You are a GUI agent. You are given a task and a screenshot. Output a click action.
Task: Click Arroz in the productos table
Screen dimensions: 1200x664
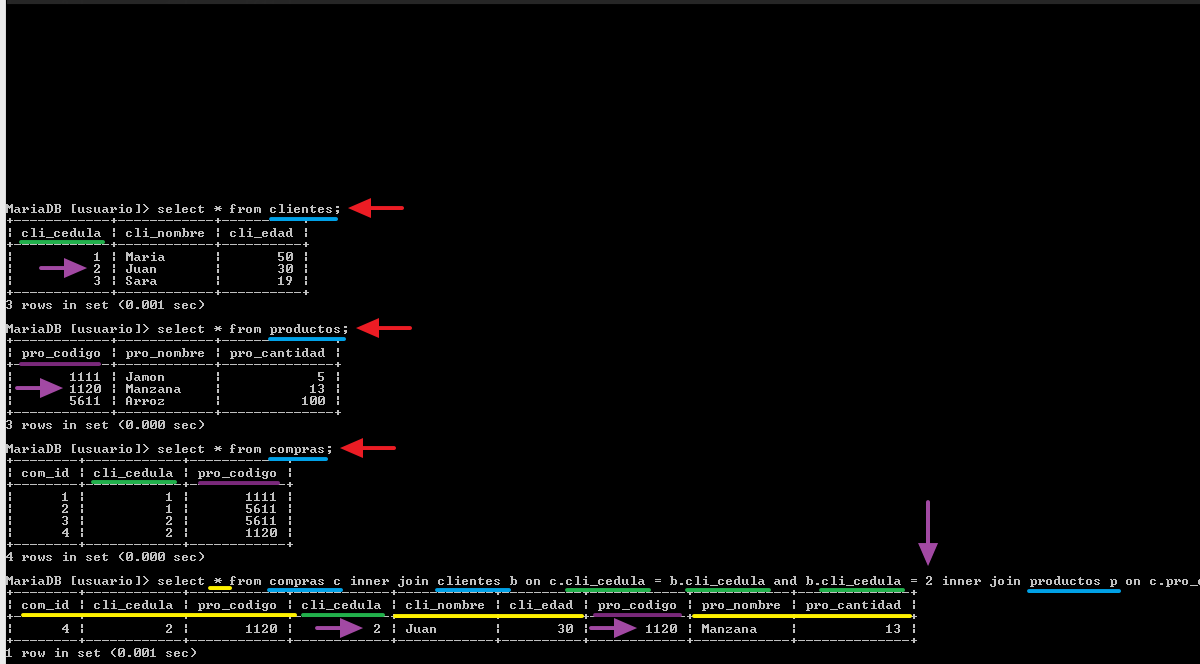(x=145, y=401)
